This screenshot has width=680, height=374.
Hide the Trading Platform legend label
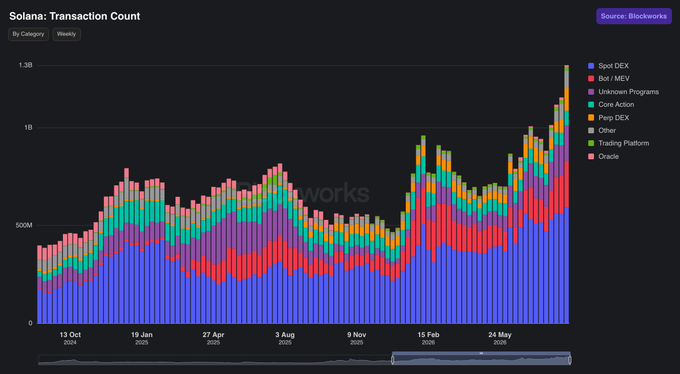pos(624,143)
